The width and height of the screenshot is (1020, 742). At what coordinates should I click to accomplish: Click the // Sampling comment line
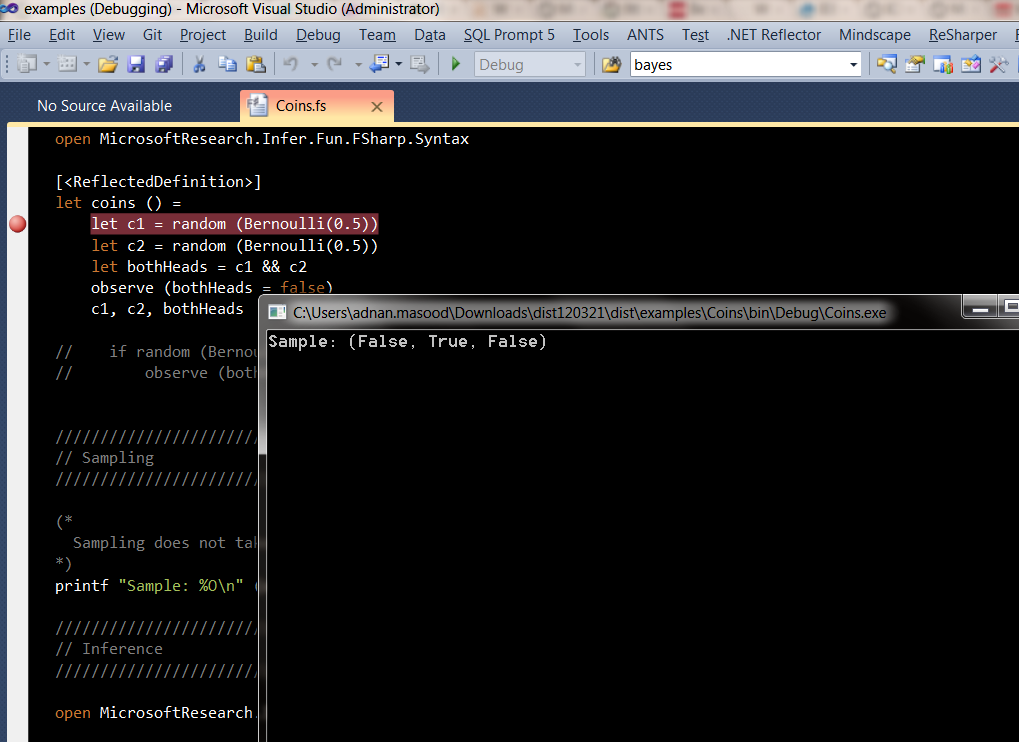[x=105, y=458]
